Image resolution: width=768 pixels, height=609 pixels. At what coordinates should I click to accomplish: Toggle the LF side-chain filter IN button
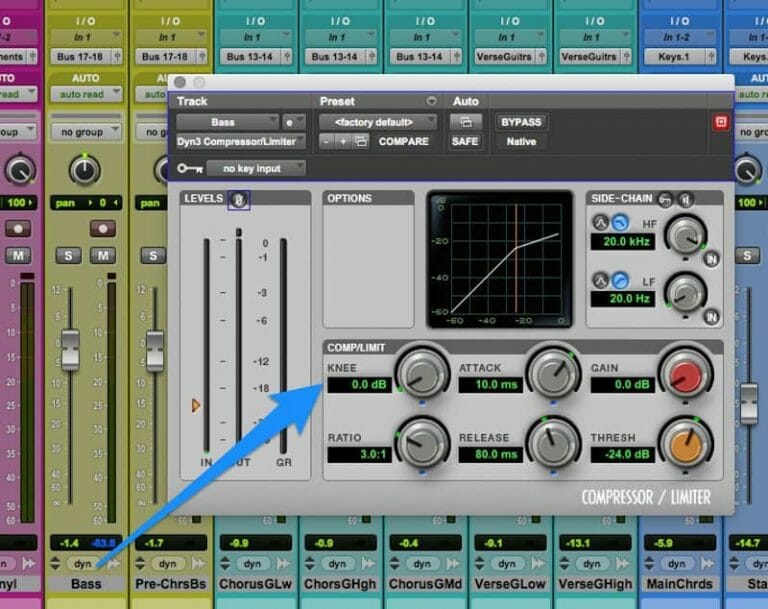[712, 317]
